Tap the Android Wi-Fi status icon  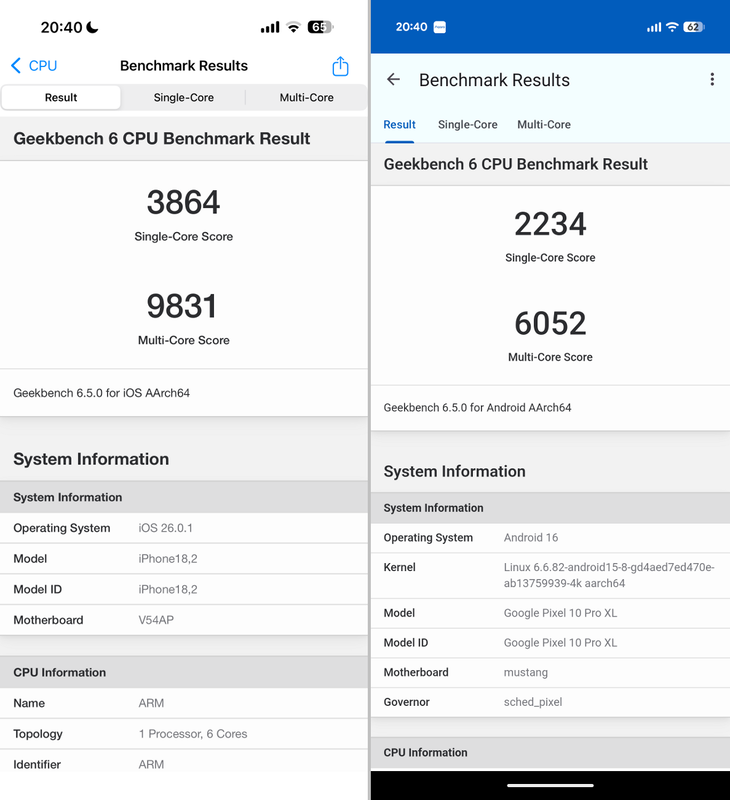672,27
